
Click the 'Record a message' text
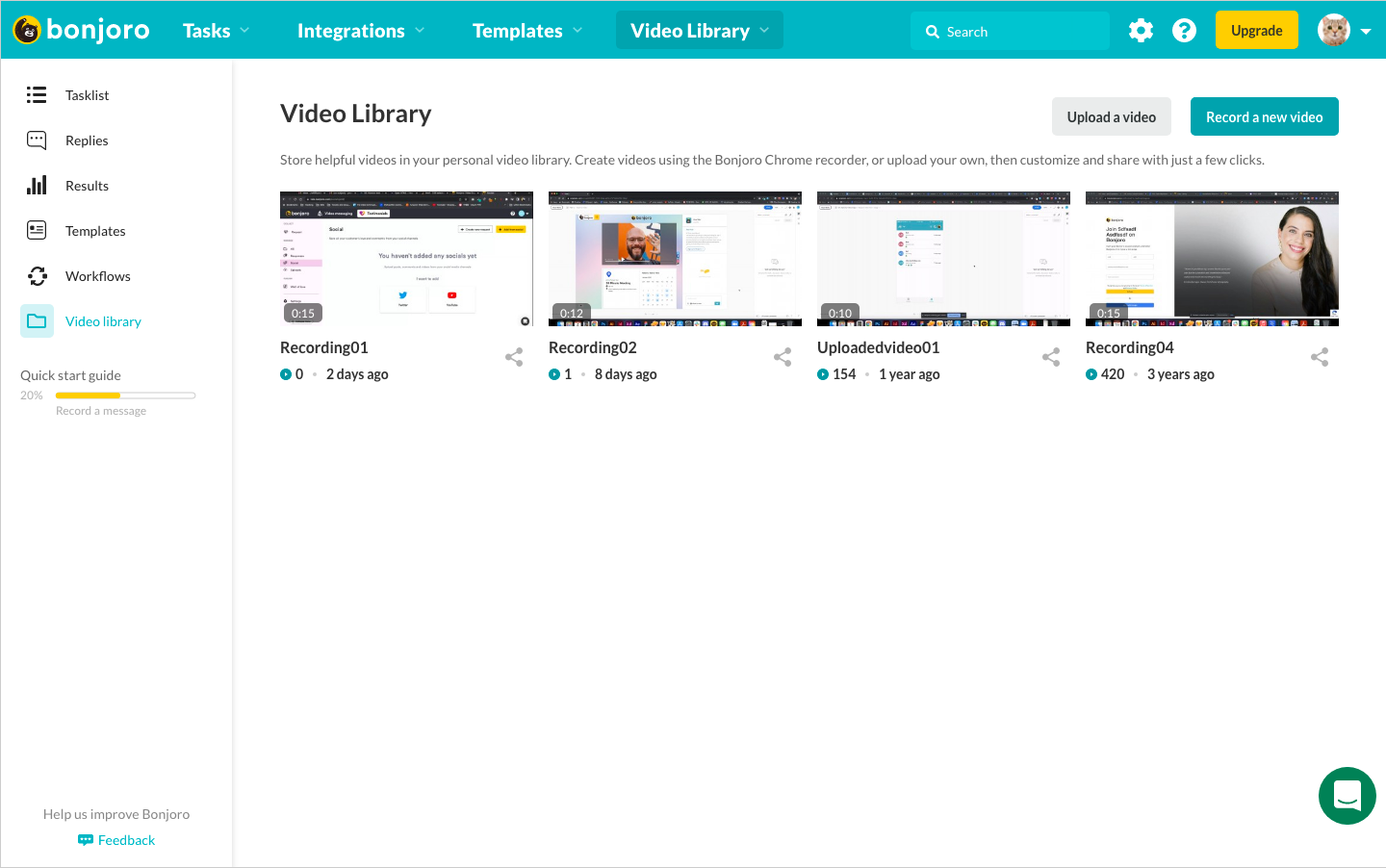(x=101, y=411)
